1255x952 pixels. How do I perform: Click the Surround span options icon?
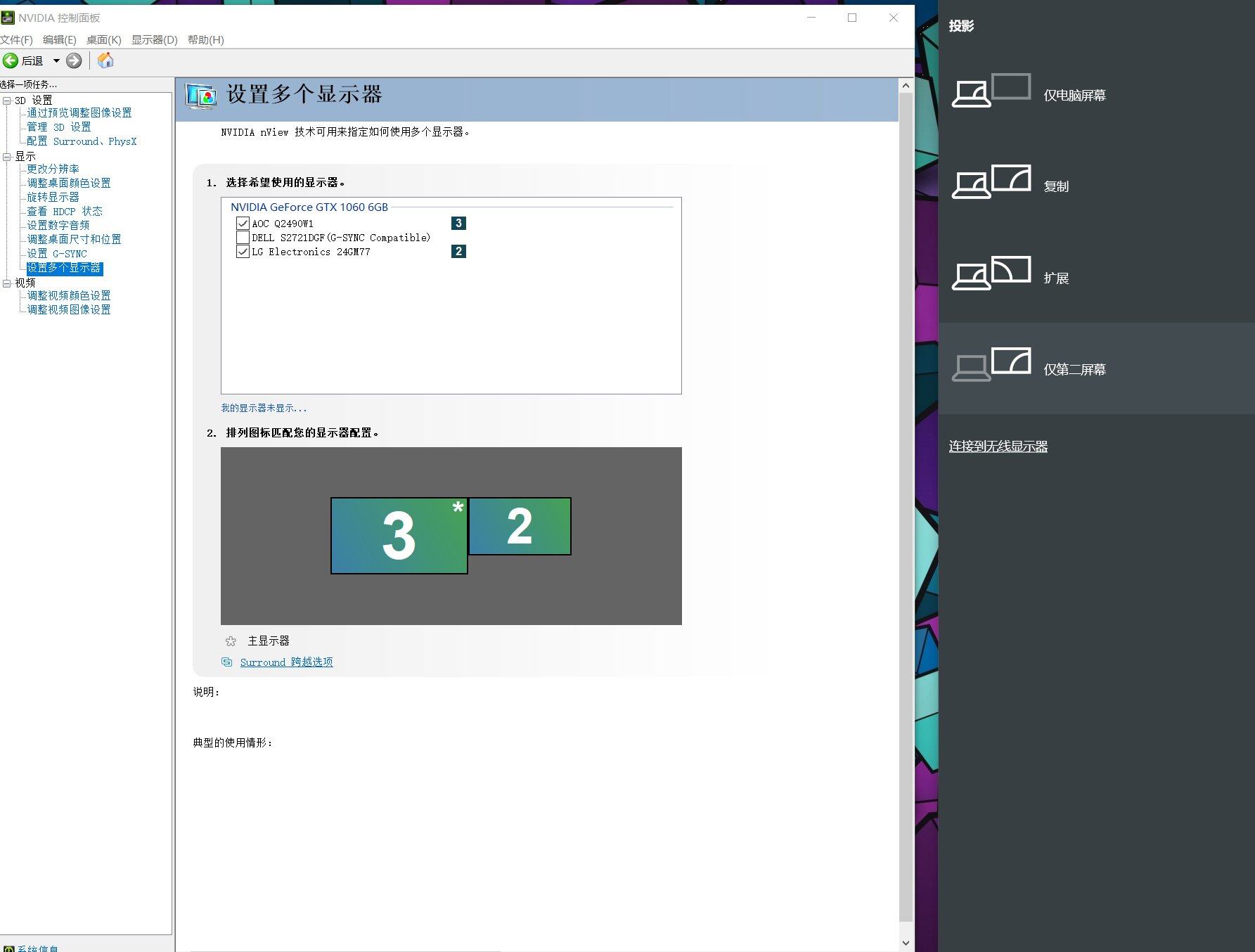[227, 662]
